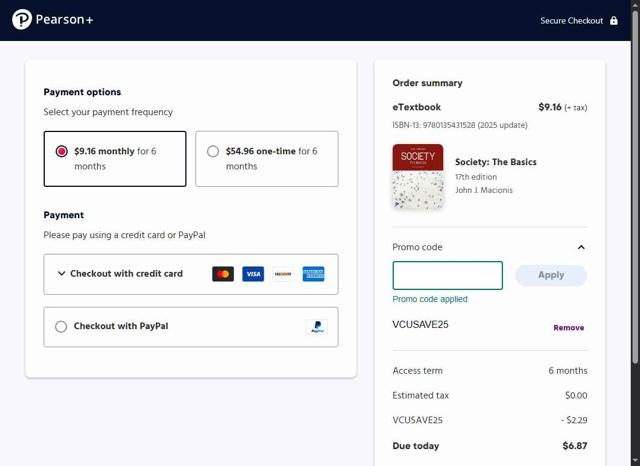Select the $9.16 monthly payment radio button

pos(62,151)
